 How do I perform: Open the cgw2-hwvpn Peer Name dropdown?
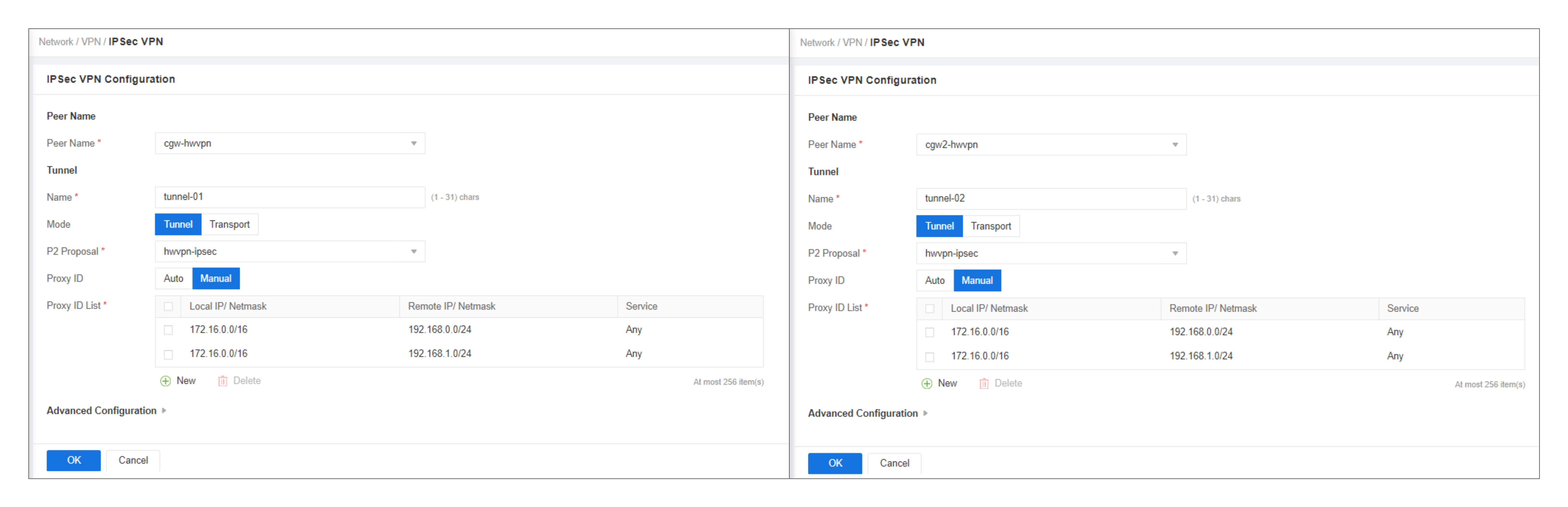[x=1051, y=145]
